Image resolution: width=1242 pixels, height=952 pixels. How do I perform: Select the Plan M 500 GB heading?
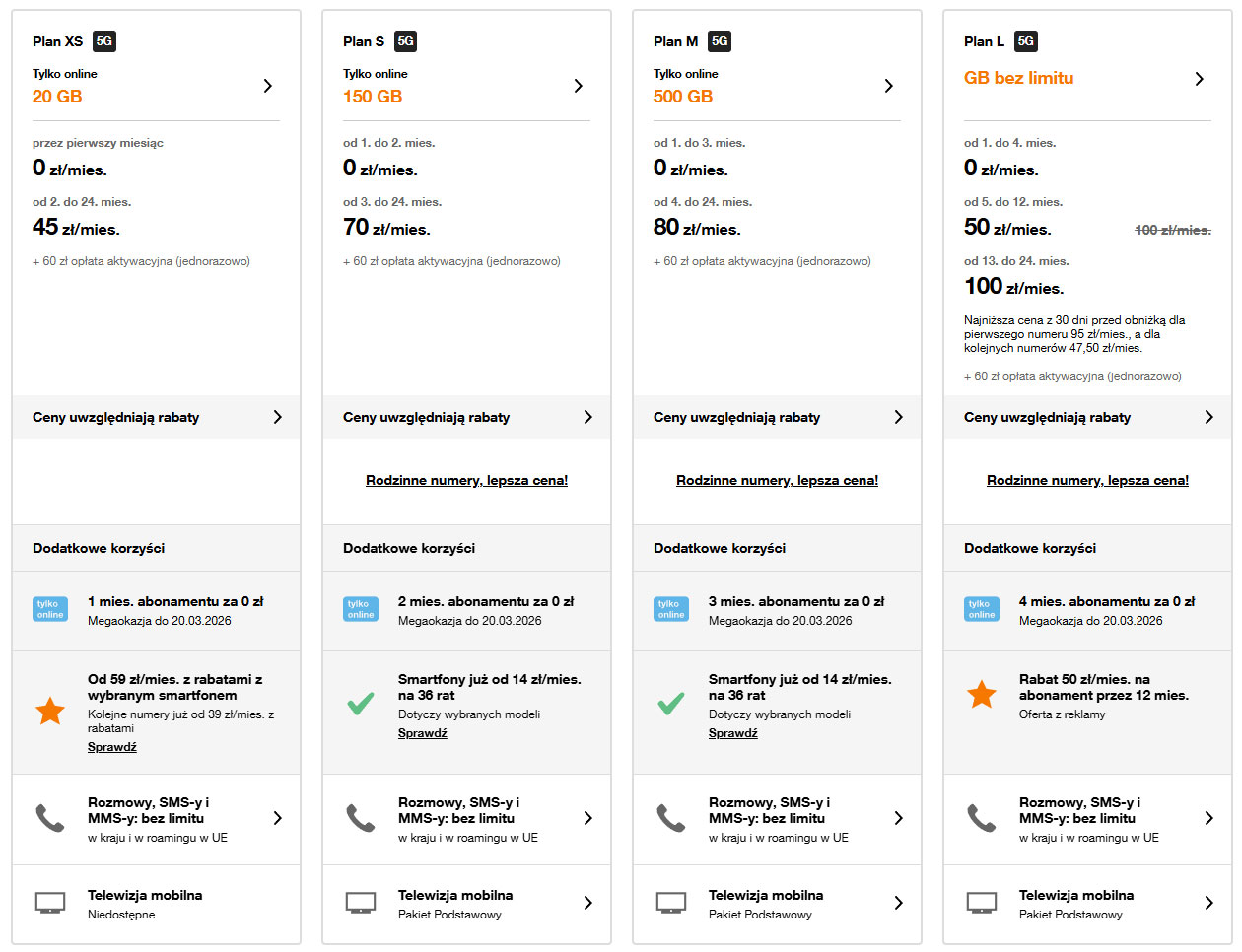(x=683, y=97)
